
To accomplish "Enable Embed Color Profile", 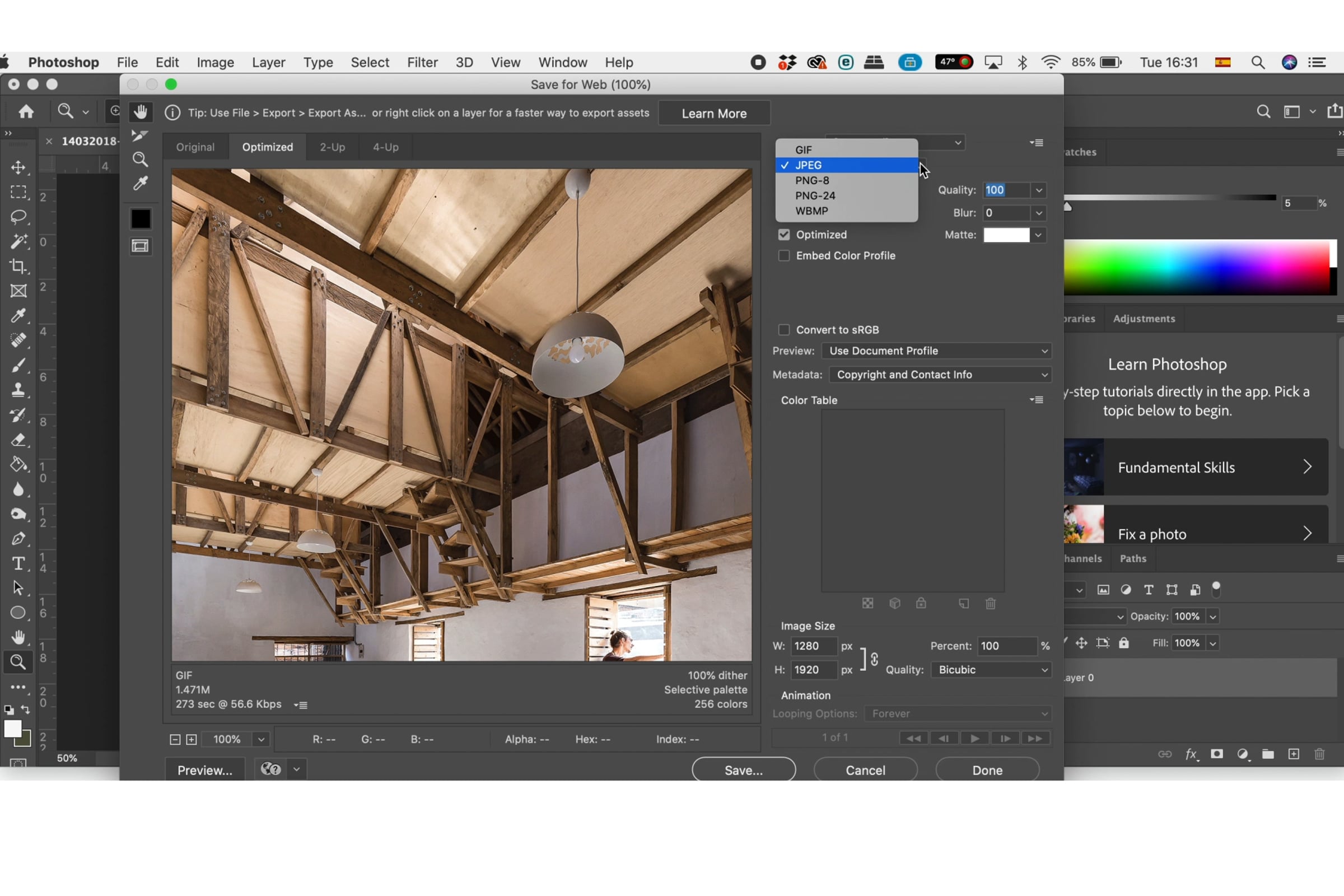I will (x=784, y=256).
